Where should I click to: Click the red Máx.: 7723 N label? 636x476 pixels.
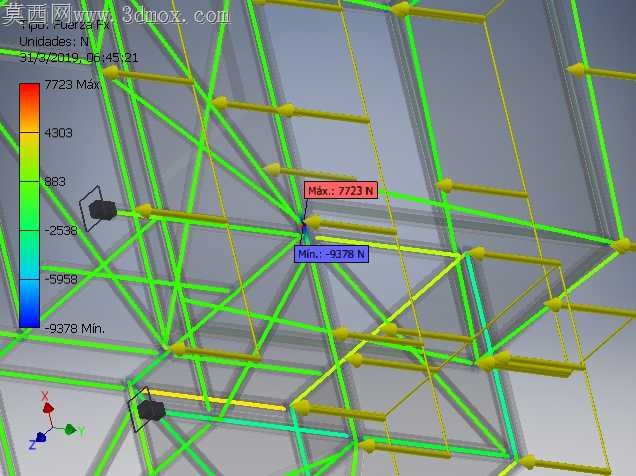point(341,191)
